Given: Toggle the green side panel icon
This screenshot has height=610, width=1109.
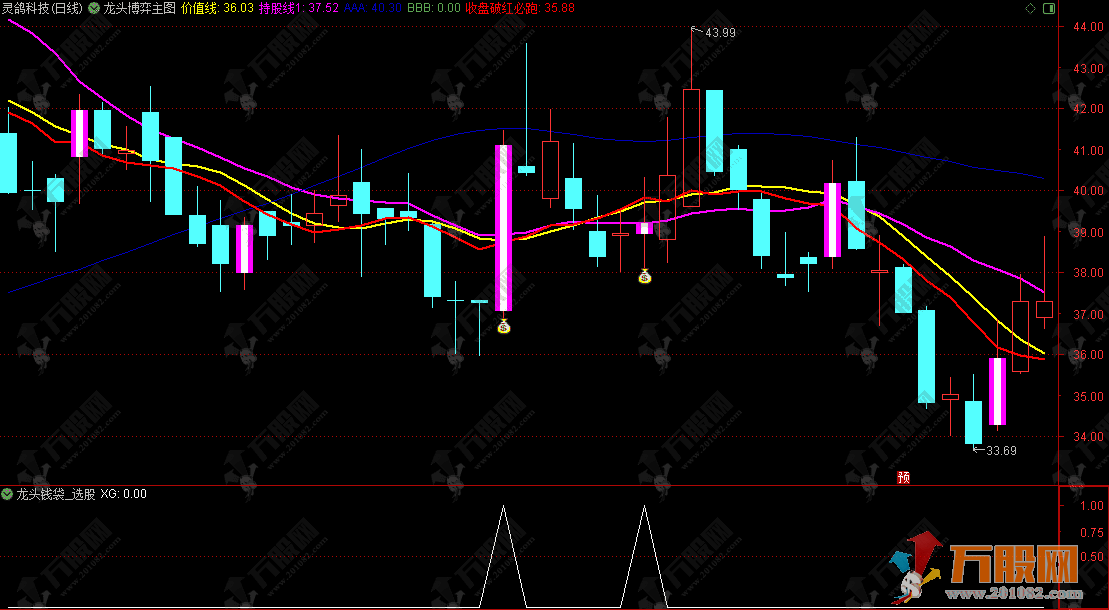Looking at the screenshot, I should point(1049,7).
